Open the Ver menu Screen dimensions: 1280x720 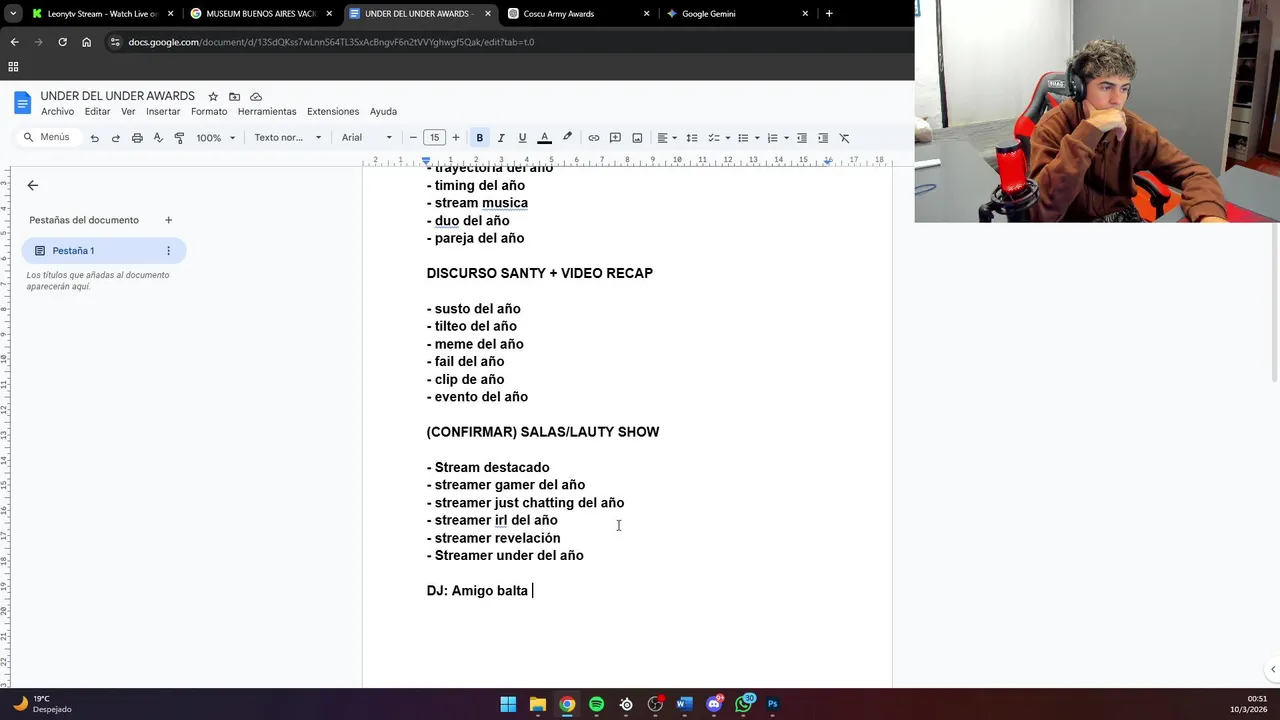tap(128, 112)
